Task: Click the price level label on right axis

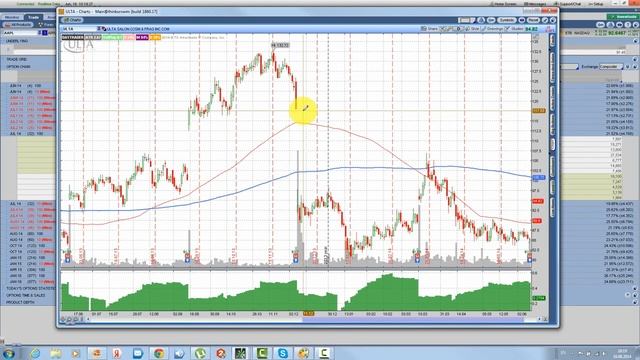Action: pyautogui.click(x=538, y=111)
